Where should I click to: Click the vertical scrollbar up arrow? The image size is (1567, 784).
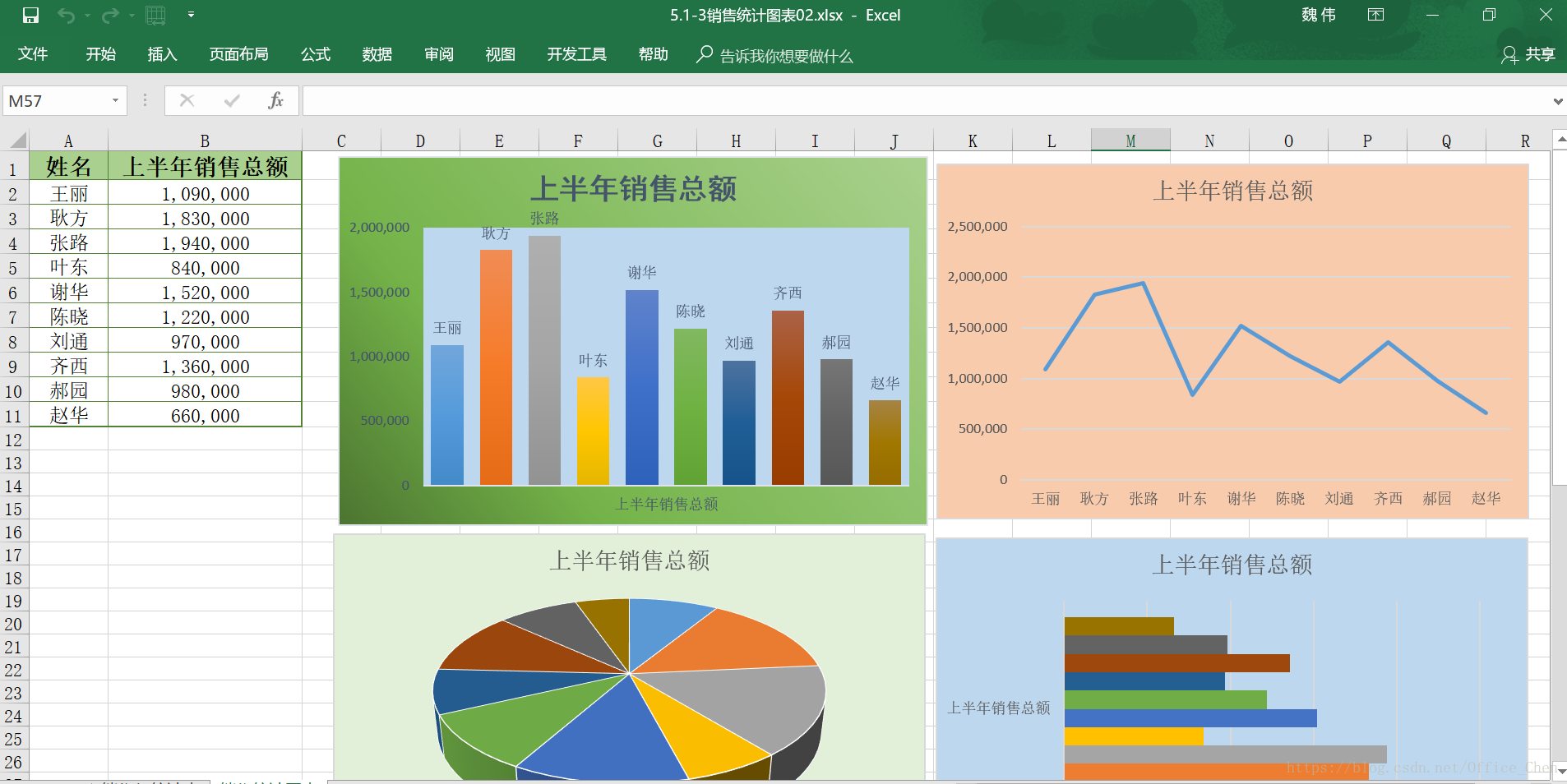pos(1560,140)
